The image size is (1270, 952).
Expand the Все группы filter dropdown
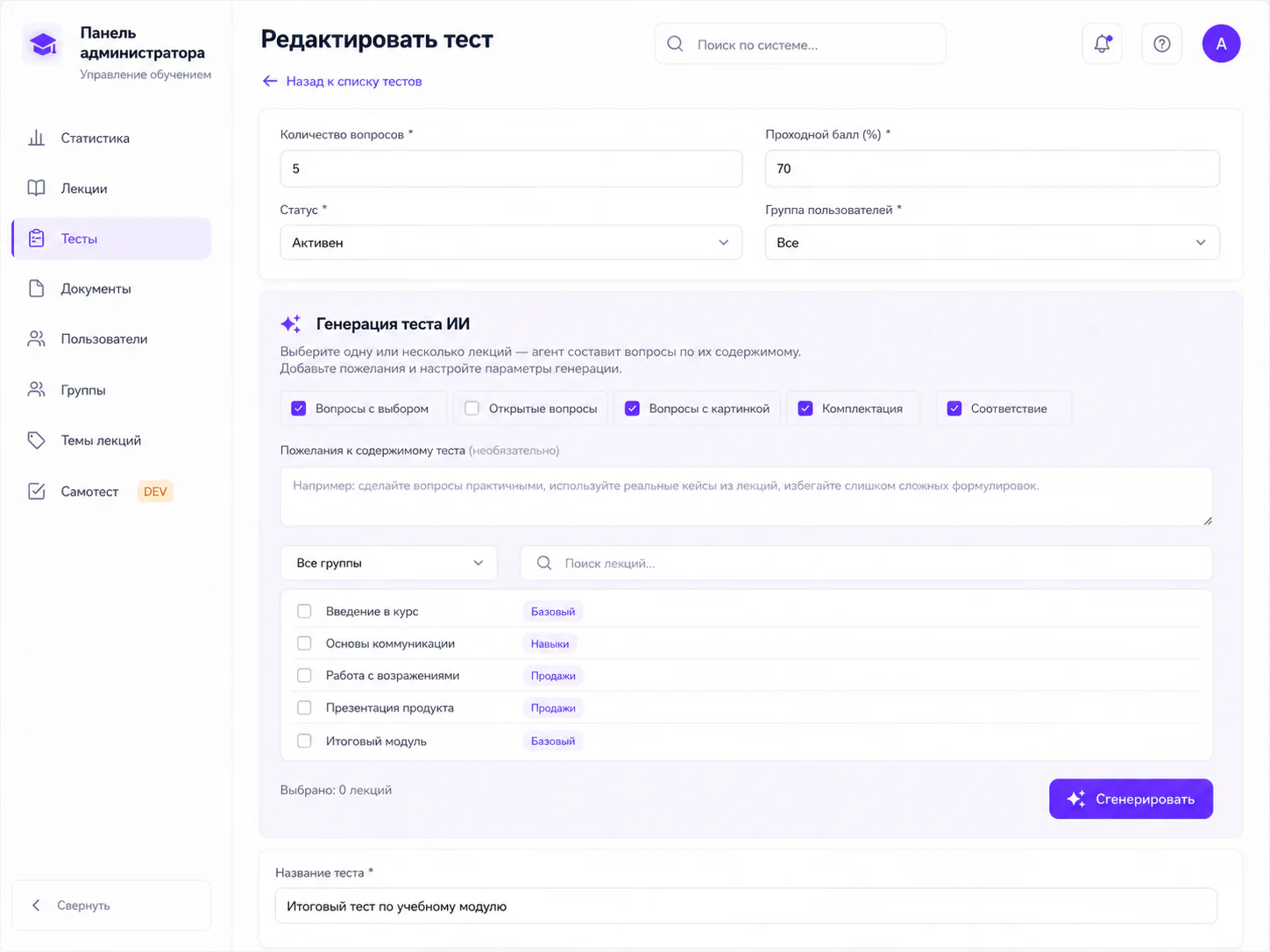pyautogui.click(x=389, y=563)
